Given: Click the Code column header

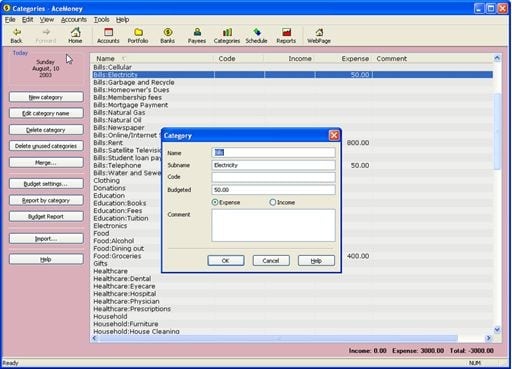Looking at the screenshot, I should 239,59.
